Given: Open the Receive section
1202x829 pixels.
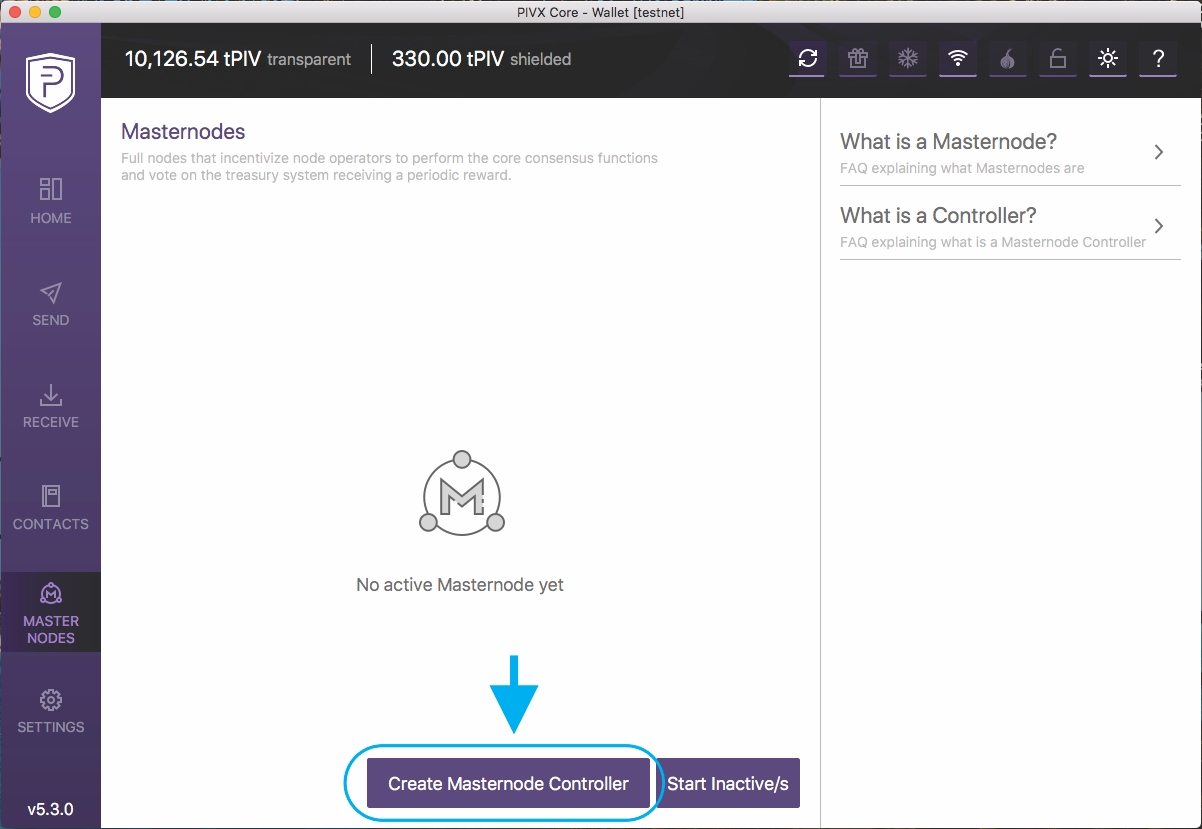Looking at the screenshot, I should click(51, 406).
